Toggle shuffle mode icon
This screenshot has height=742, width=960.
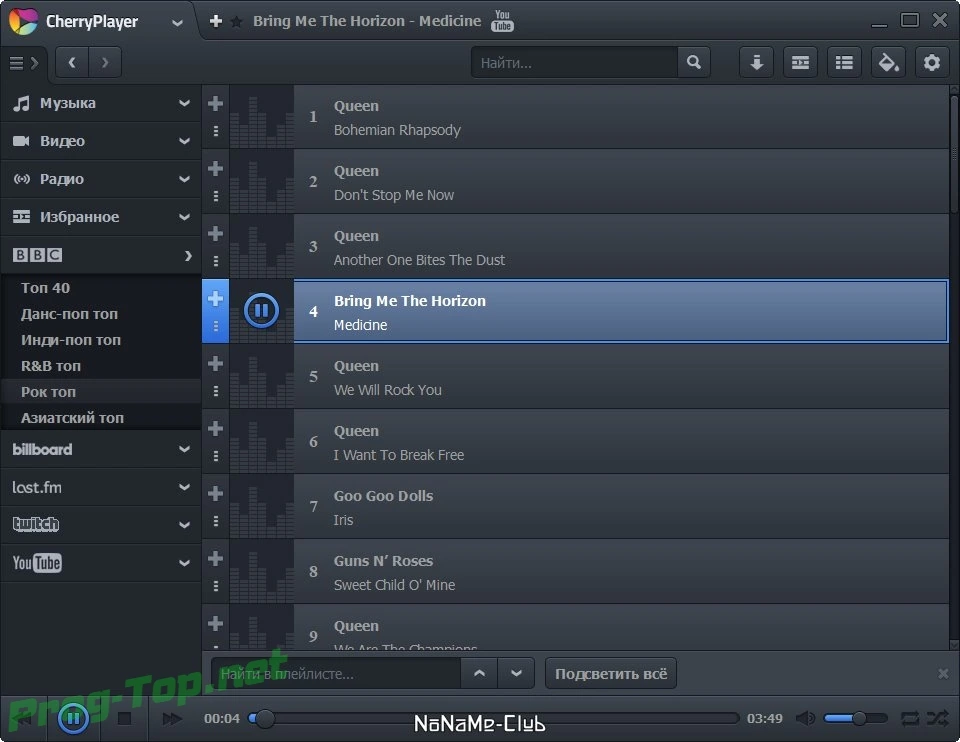tap(937, 718)
